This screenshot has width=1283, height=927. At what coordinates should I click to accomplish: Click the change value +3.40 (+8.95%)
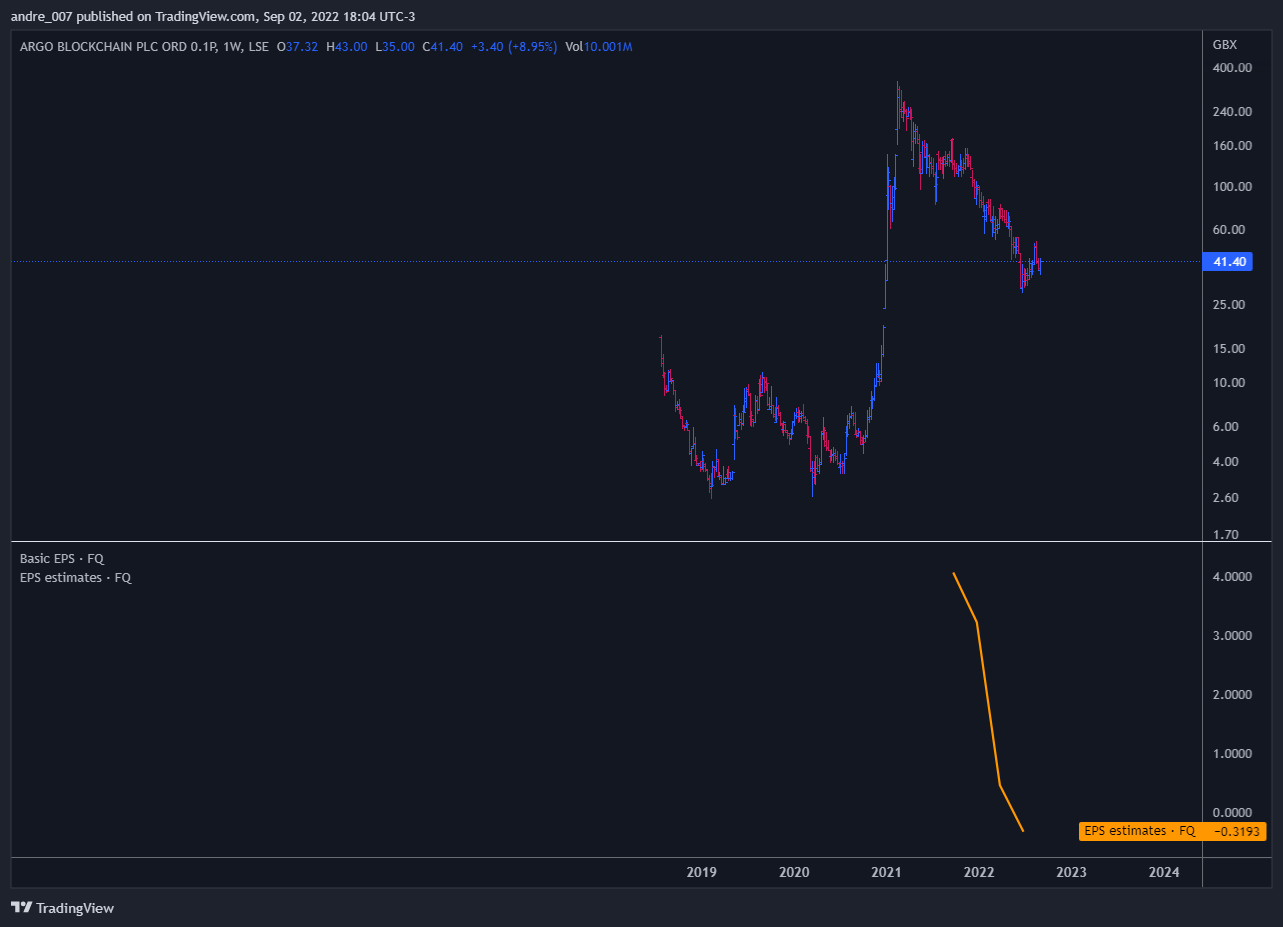[x=514, y=47]
